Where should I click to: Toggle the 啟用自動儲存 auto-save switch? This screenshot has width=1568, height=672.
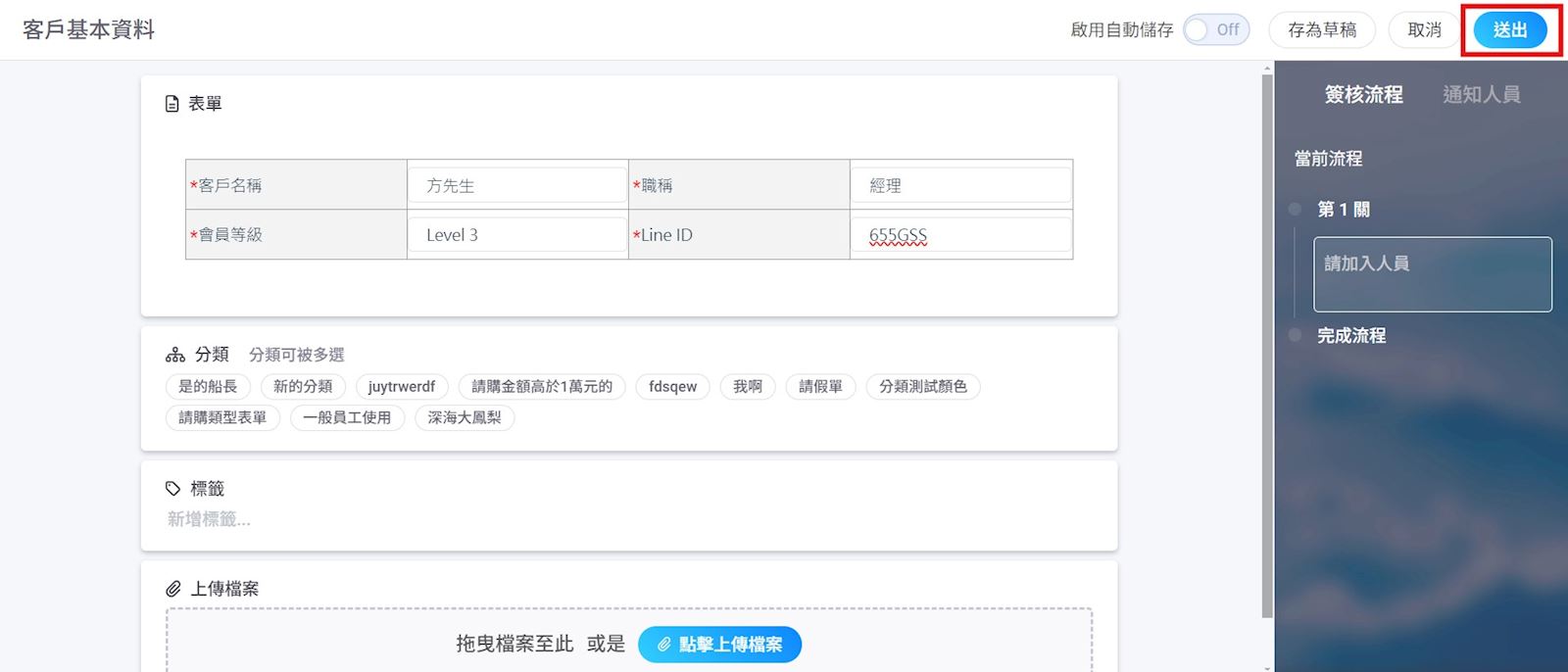coord(1215,30)
